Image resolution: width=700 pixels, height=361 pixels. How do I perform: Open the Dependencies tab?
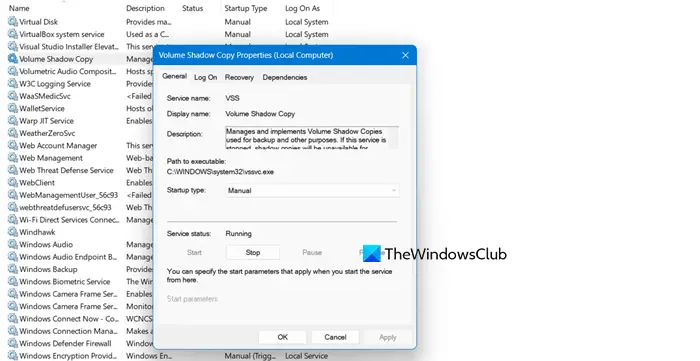(284, 77)
